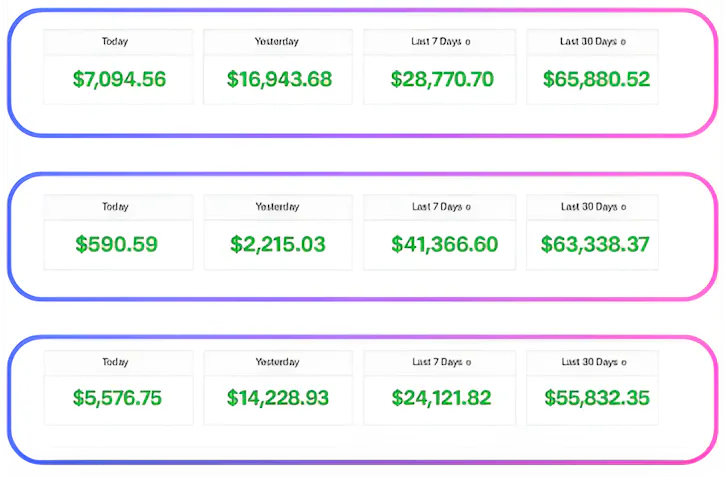The height and width of the screenshot is (477, 725).
Task: Open the $65,880.52 earnings total
Action: (595, 79)
